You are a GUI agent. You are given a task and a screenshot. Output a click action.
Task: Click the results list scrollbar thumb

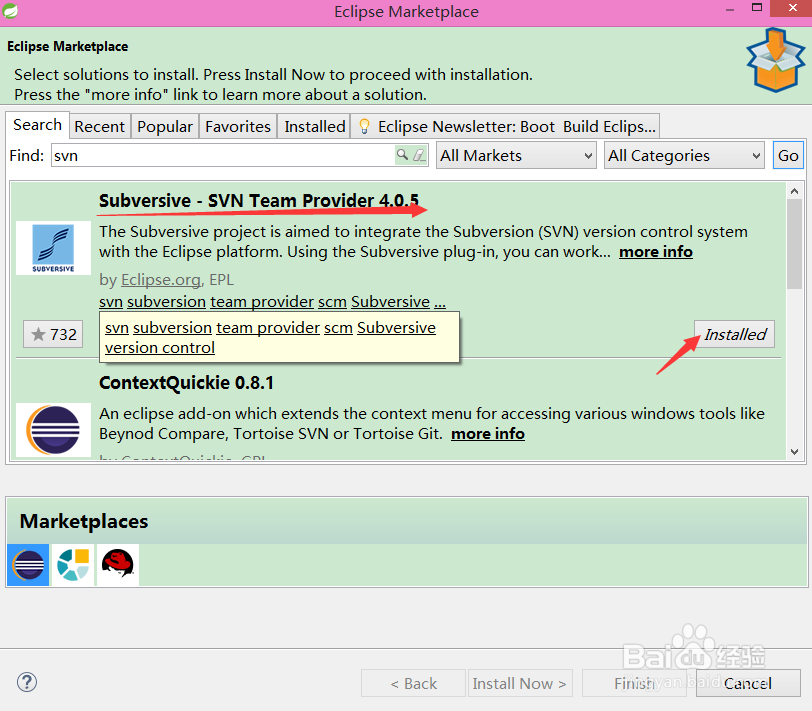point(794,244)
